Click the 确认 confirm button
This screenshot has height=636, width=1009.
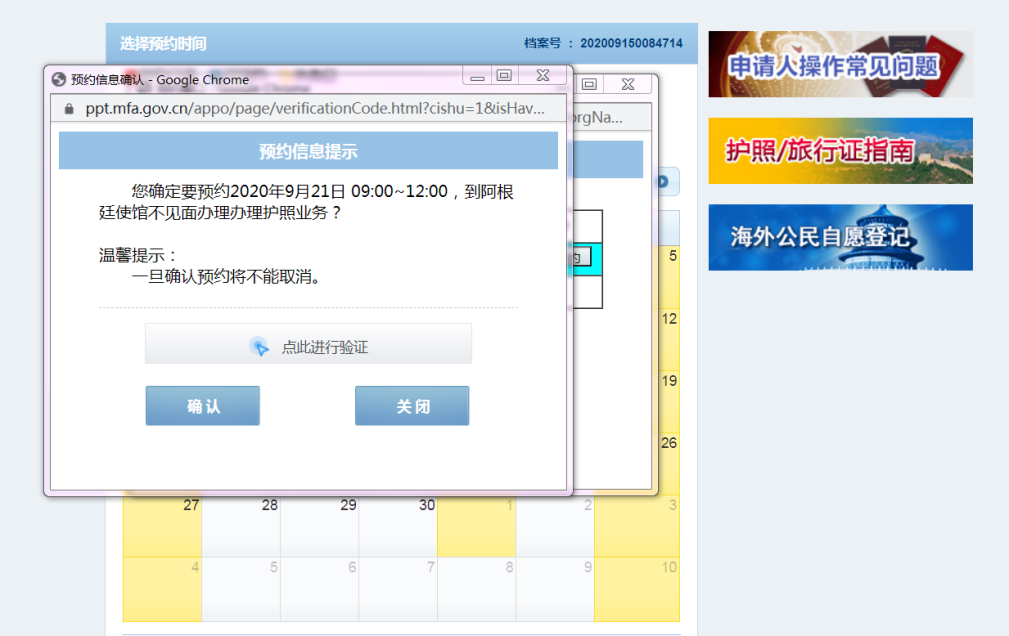pos(203,406)
